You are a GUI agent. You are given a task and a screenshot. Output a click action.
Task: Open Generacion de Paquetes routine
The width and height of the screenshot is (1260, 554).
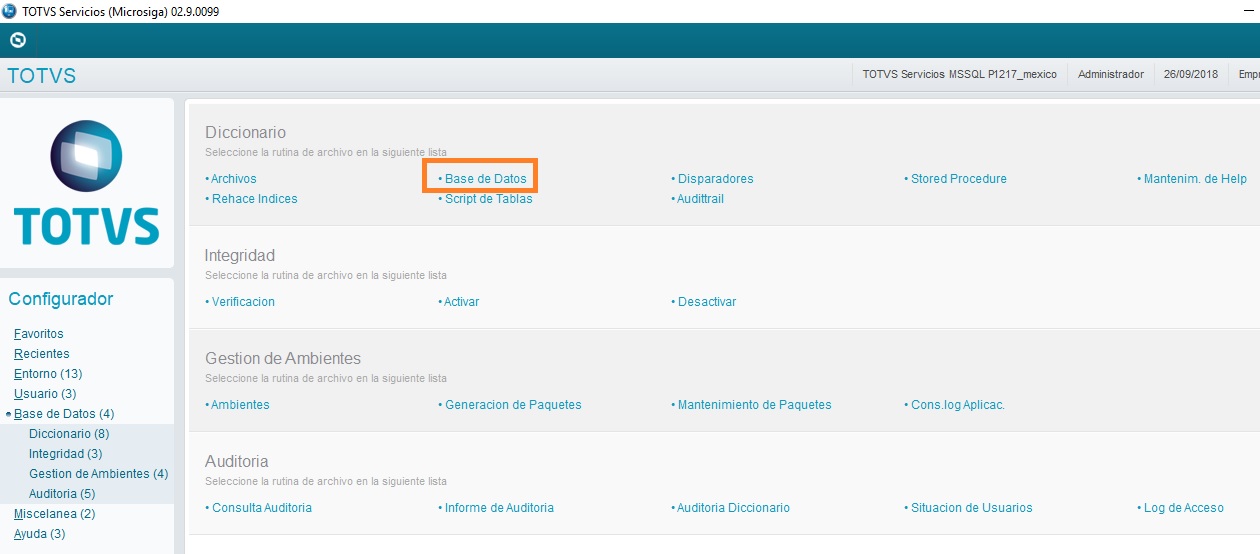[513, 405]
